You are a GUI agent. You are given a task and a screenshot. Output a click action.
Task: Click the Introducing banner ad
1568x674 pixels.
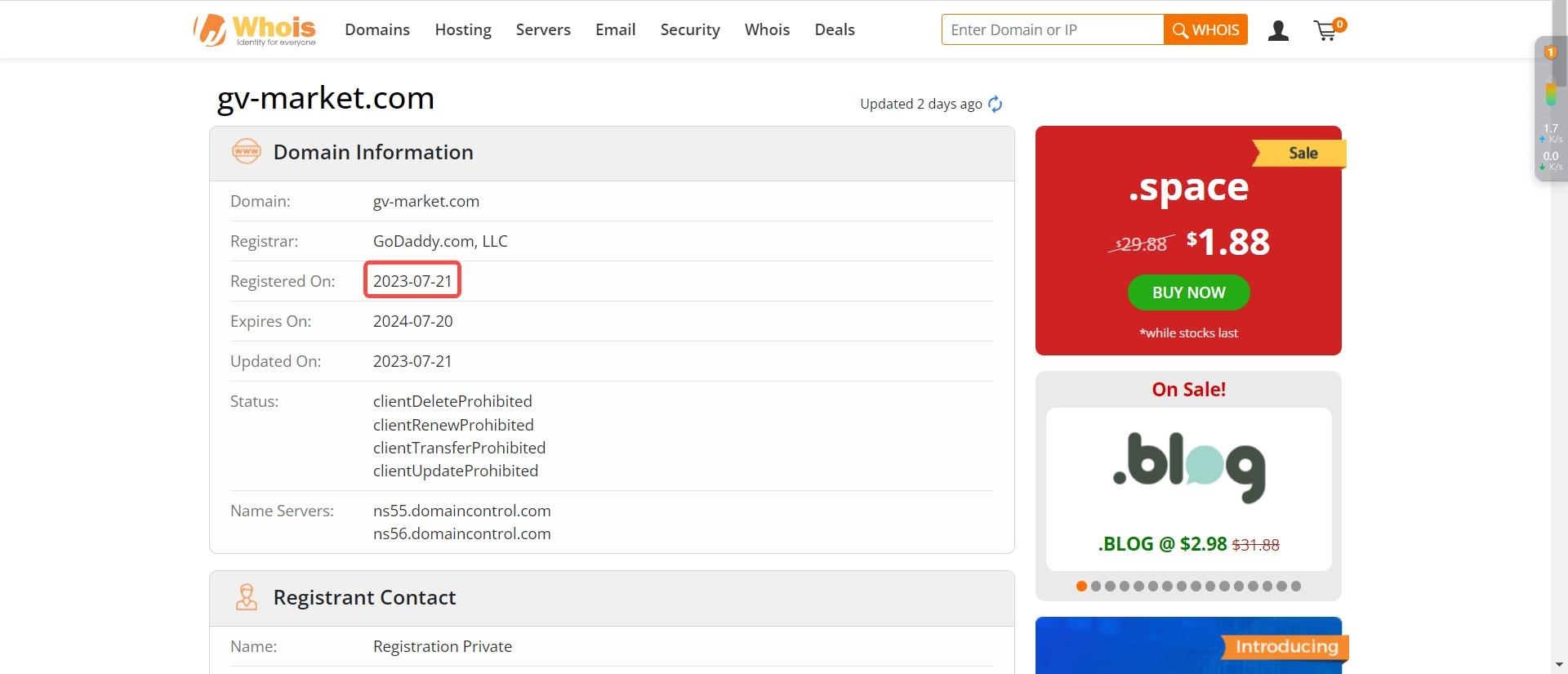pos(1188,645)
